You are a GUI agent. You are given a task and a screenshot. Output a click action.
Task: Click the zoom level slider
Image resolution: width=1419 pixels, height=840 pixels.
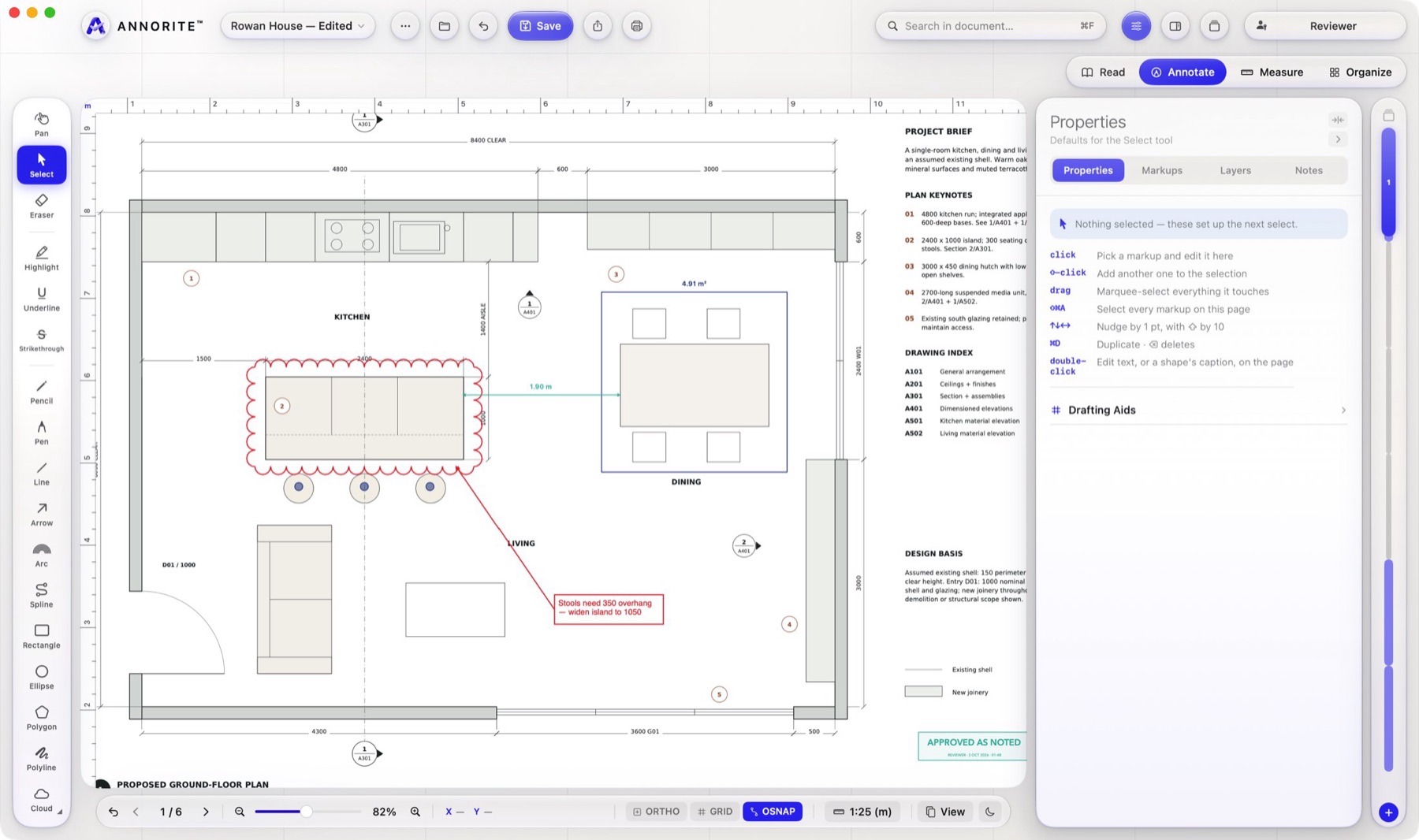tap(307, 812)
